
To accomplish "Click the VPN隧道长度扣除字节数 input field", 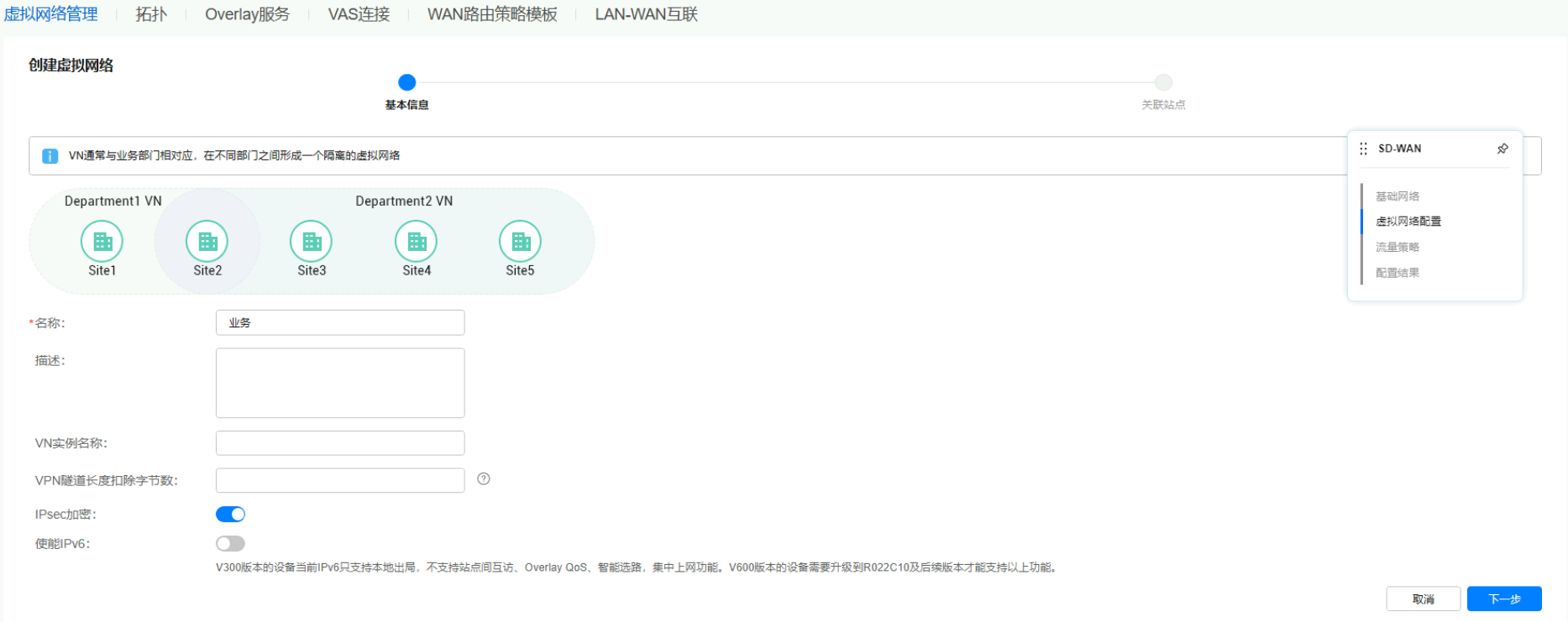I will coord(340,480).
